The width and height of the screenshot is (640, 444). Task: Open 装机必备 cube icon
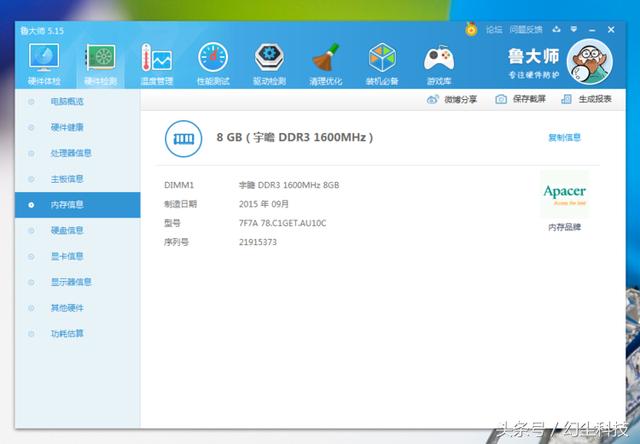pos(382,58)
